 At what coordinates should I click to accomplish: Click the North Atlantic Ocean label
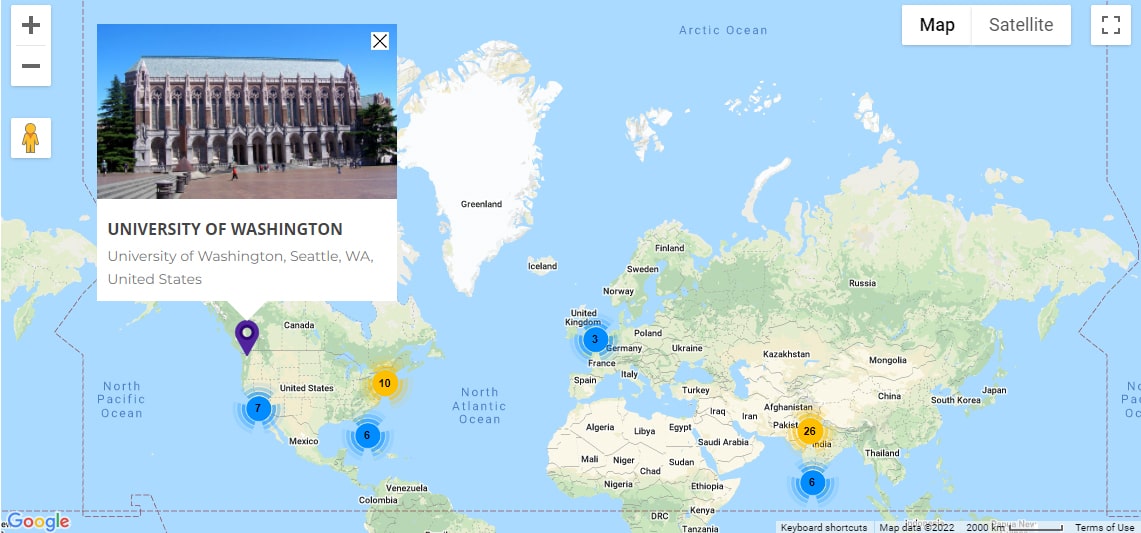[x=480, y=406]
